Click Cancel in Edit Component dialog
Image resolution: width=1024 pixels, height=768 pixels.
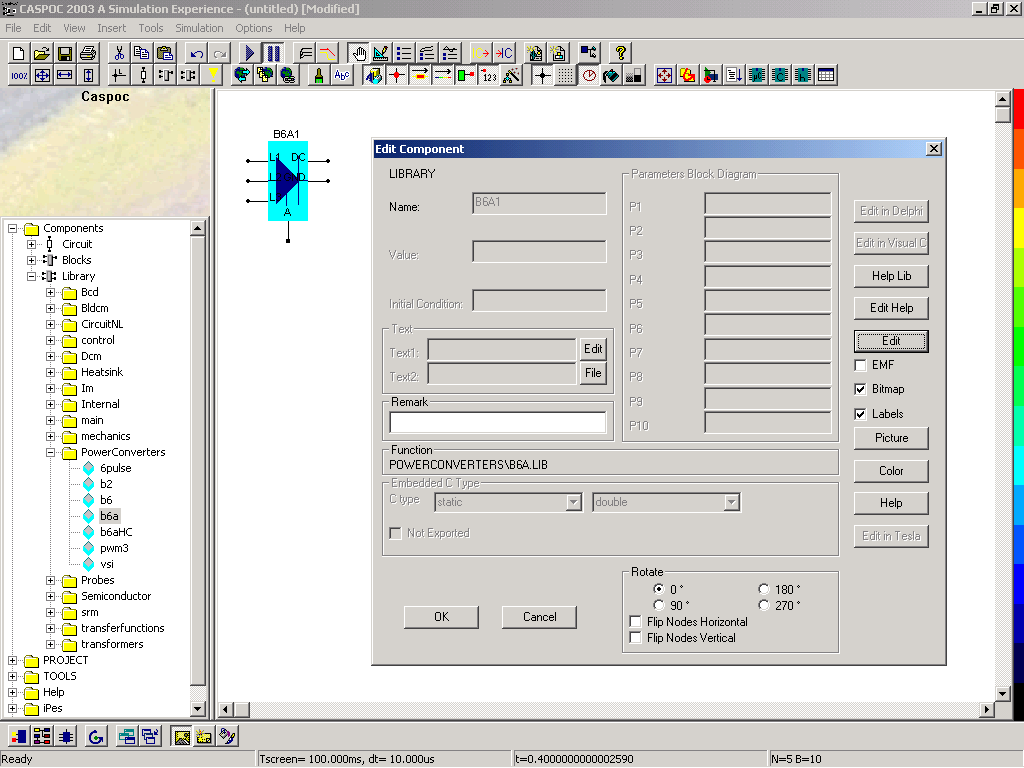pyautogui.click(x=539, y=617)
